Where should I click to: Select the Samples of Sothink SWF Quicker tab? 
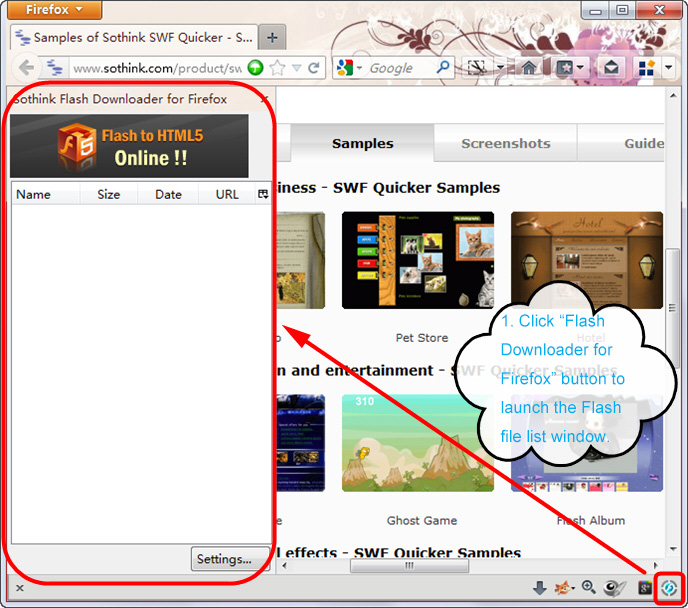[134, 37]
